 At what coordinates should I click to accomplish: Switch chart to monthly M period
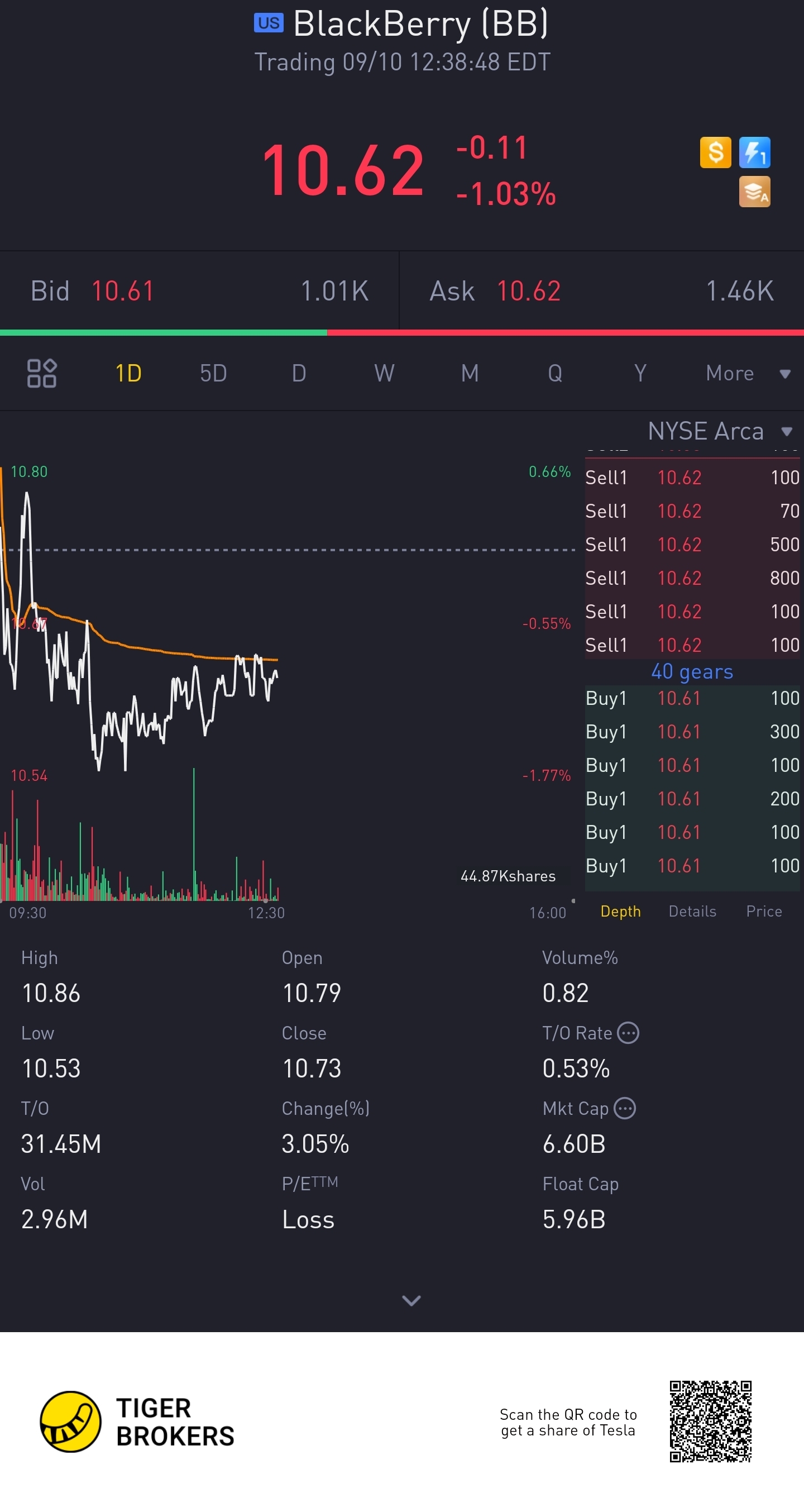[470, 373]
